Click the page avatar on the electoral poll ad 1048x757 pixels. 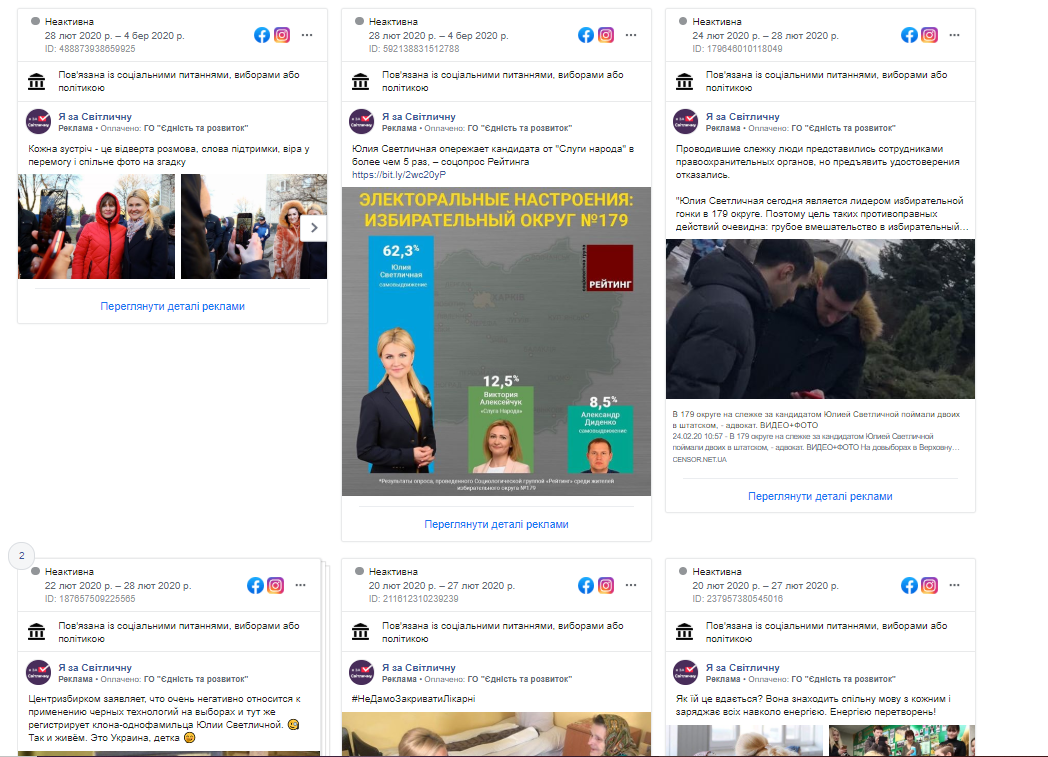click(362, 122)
